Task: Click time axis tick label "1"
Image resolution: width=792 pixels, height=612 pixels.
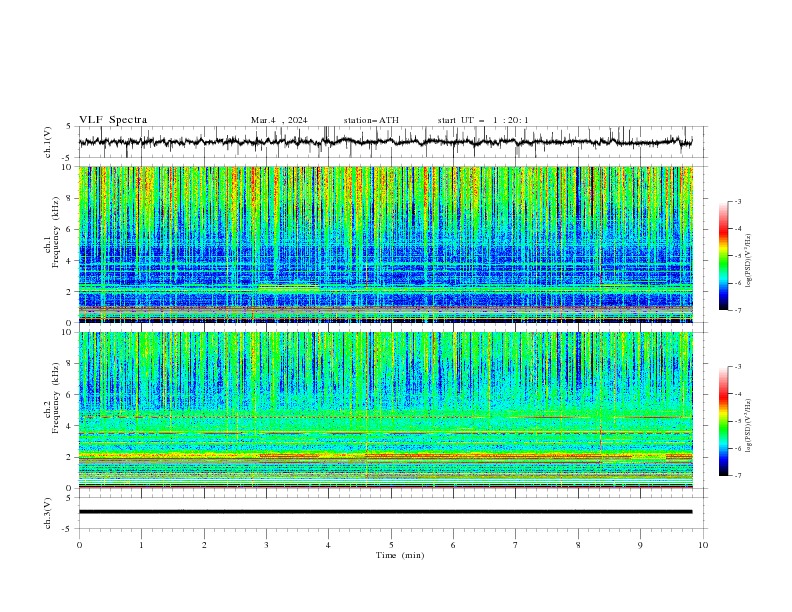Action: pos(141,545)
